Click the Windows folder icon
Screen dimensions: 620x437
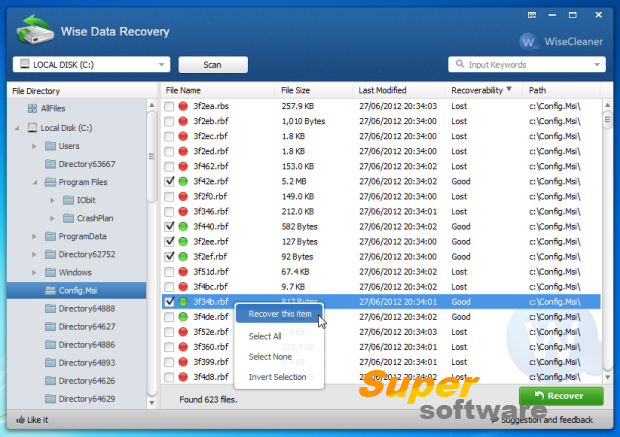click(x=50, y=272)
